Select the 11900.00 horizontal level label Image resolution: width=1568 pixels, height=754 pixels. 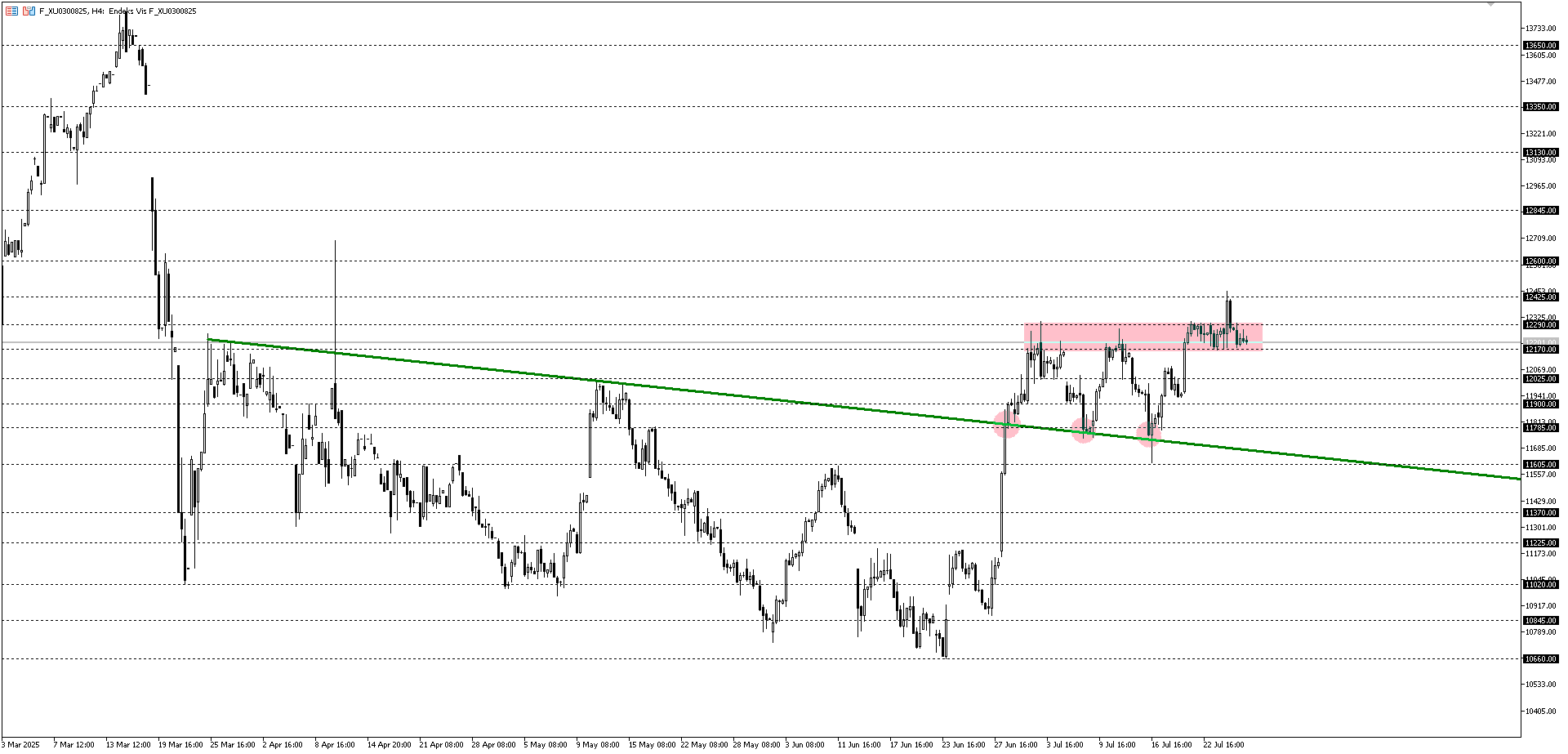(x=1541, y=404)
